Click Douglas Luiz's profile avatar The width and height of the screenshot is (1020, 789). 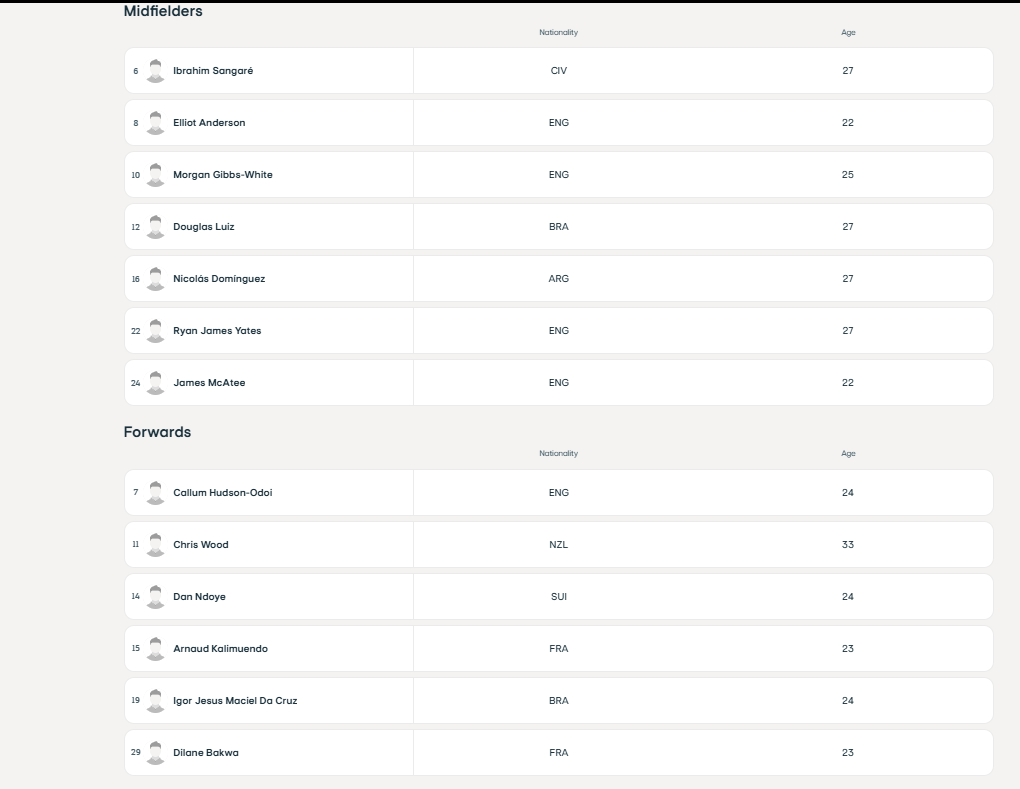click(155, 227)
